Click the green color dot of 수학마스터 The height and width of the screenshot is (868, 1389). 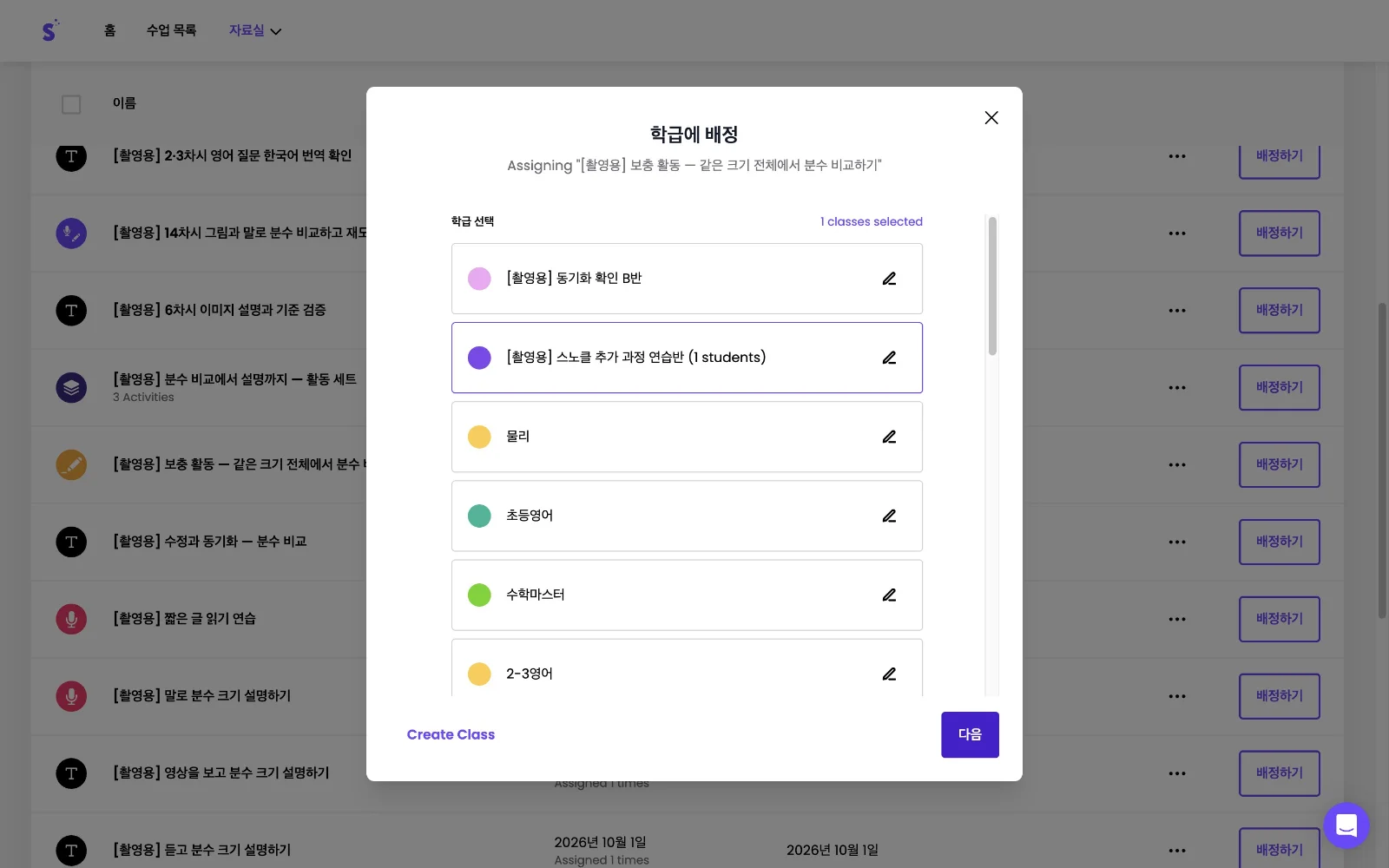[x=479, y=595]
